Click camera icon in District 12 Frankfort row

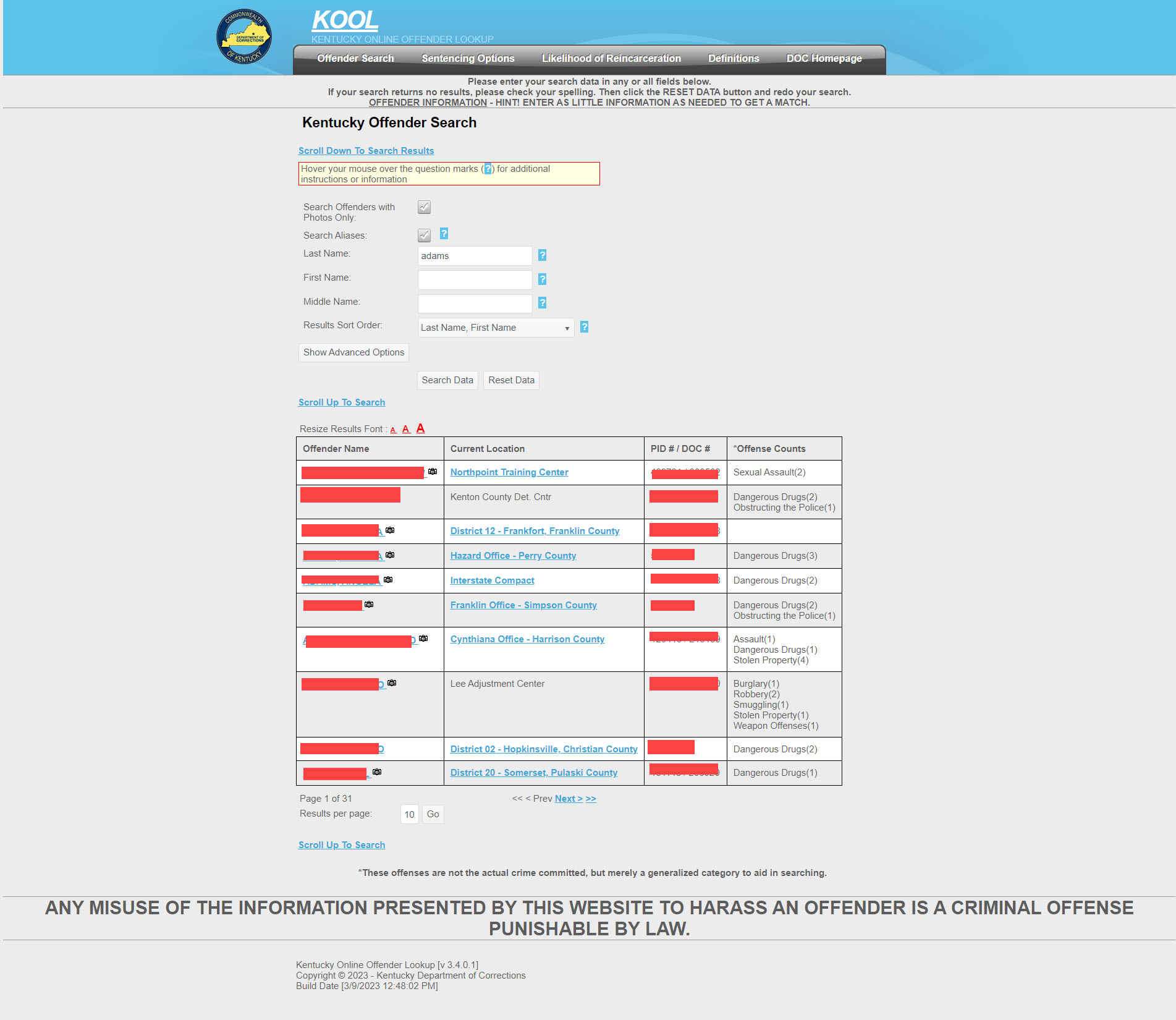[390, 530]
